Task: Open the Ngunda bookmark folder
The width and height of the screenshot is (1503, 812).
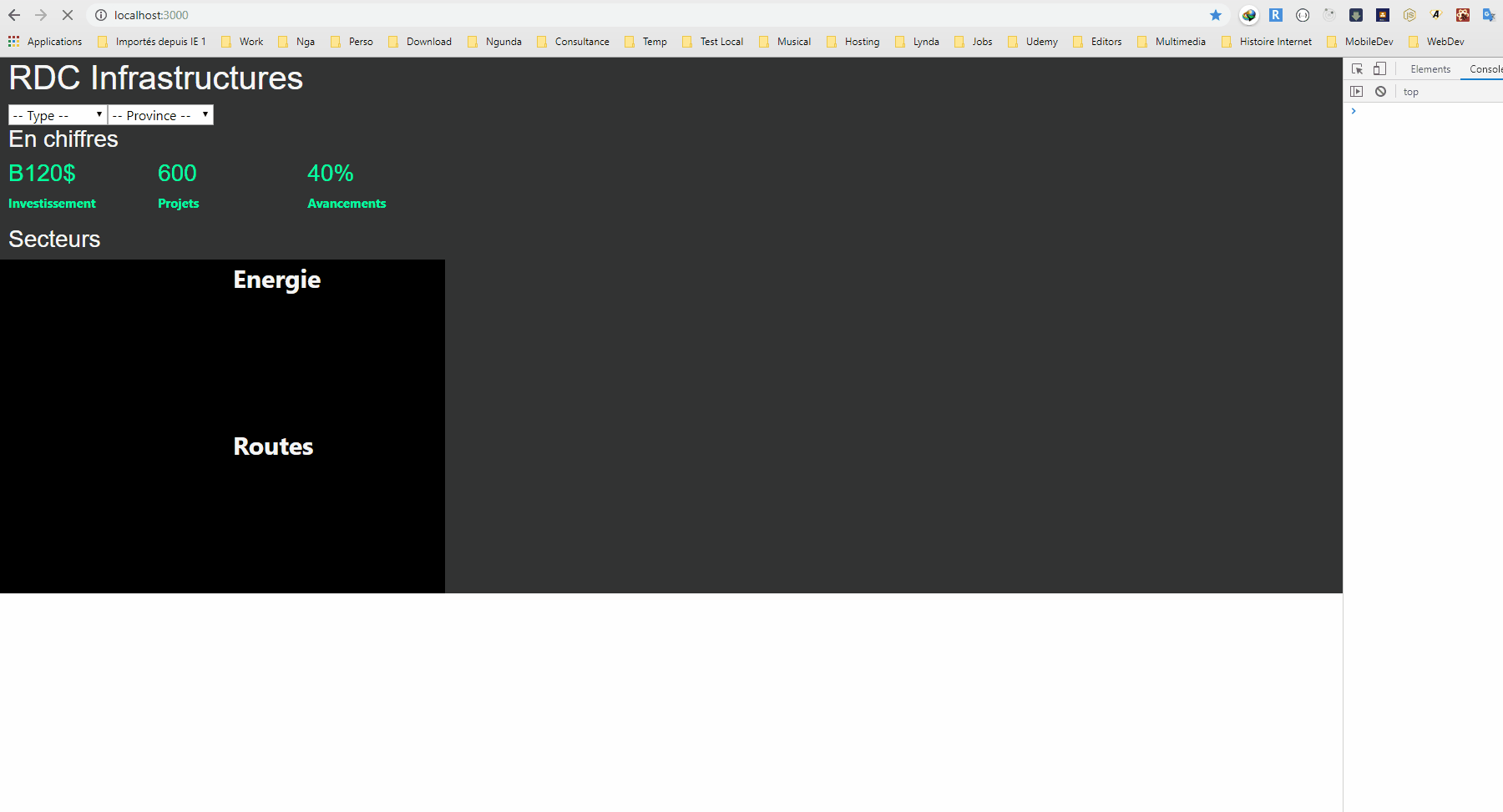Action: (x=494, y=42)
